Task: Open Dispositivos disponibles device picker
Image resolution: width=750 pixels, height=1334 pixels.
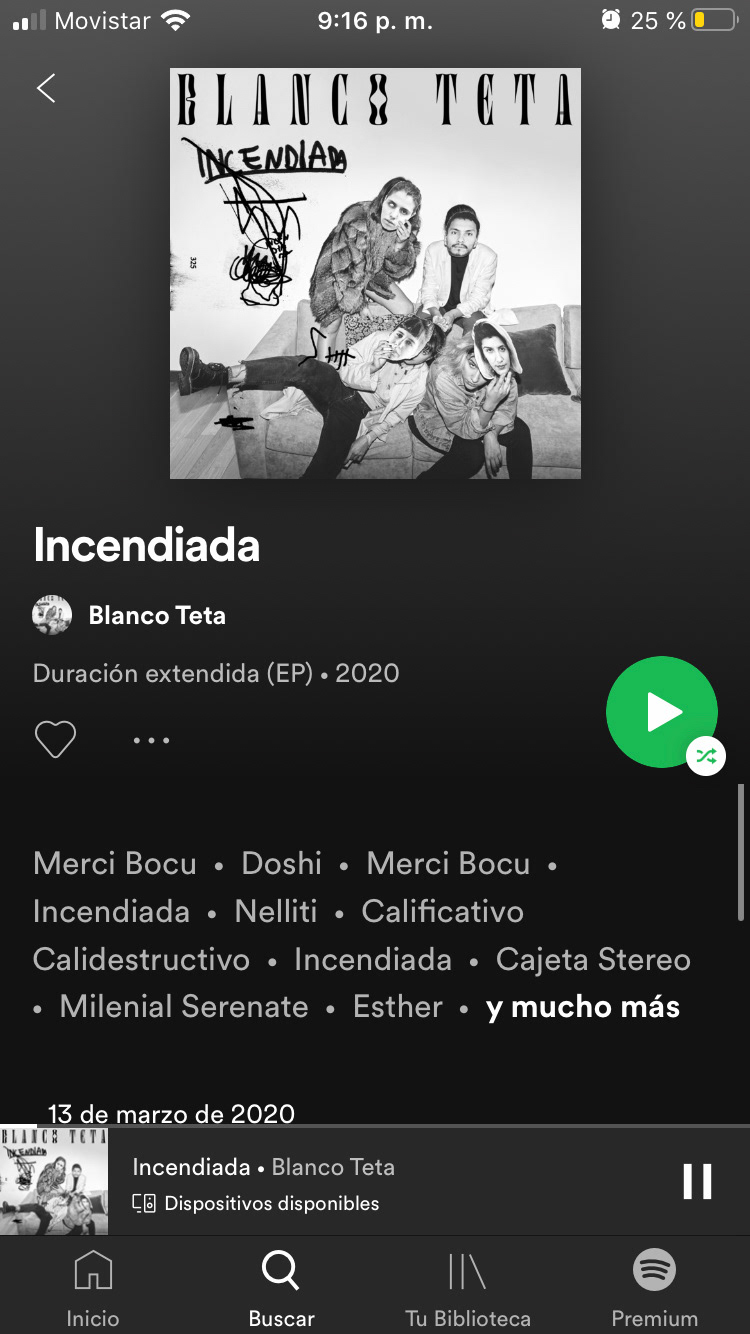Action: [256, 1203]
